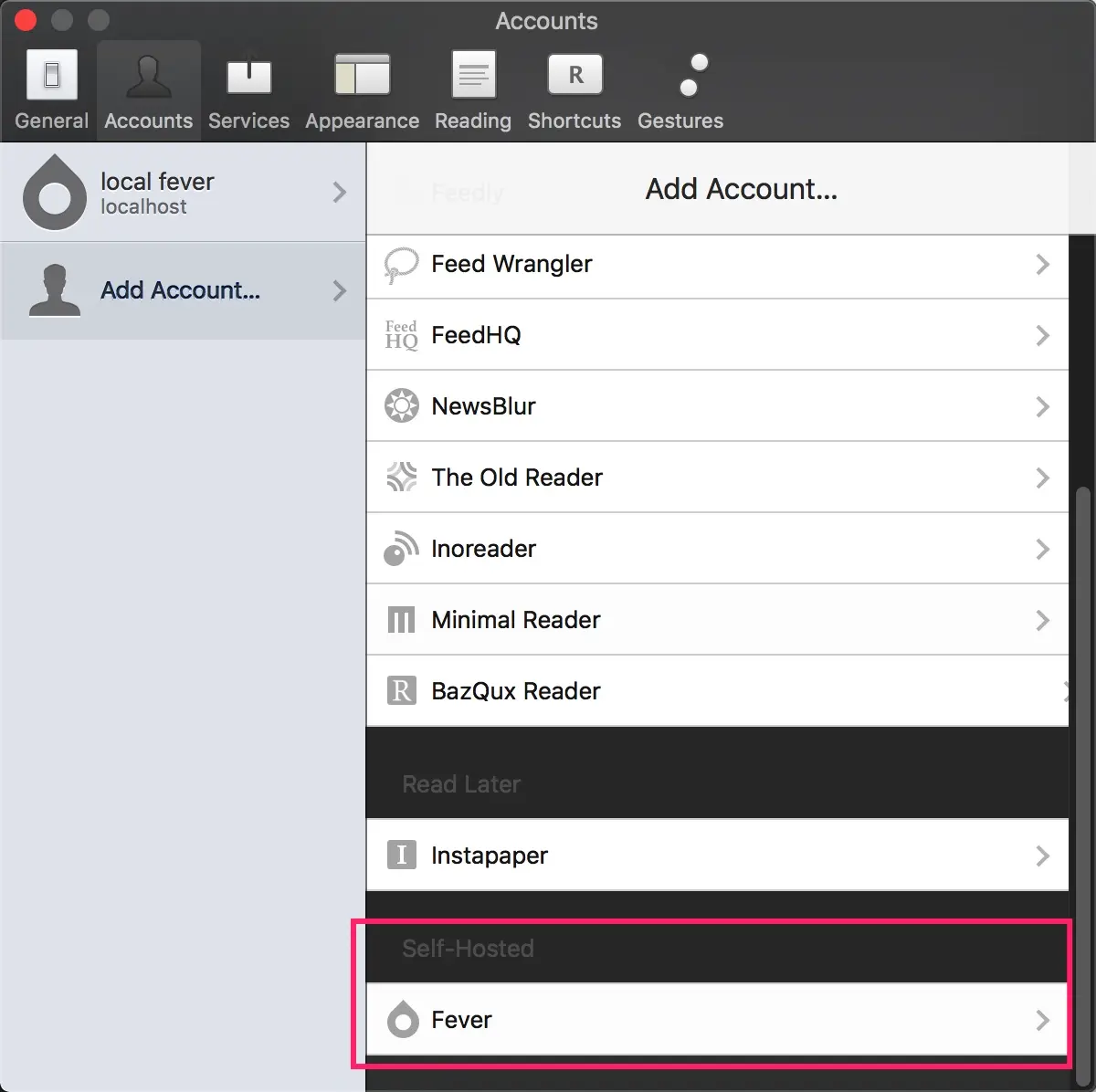Open NewsBlur via its chevron
1096x1092 pixels.
[x=1042, y=406]
